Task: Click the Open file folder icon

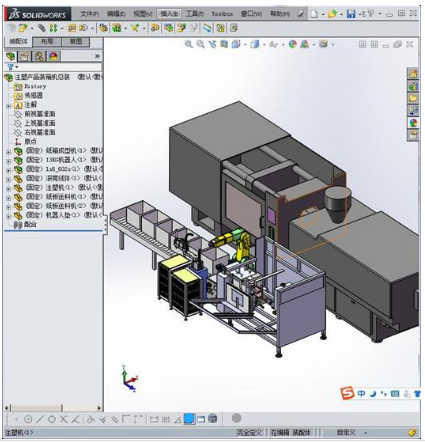Action: (332, 14)
